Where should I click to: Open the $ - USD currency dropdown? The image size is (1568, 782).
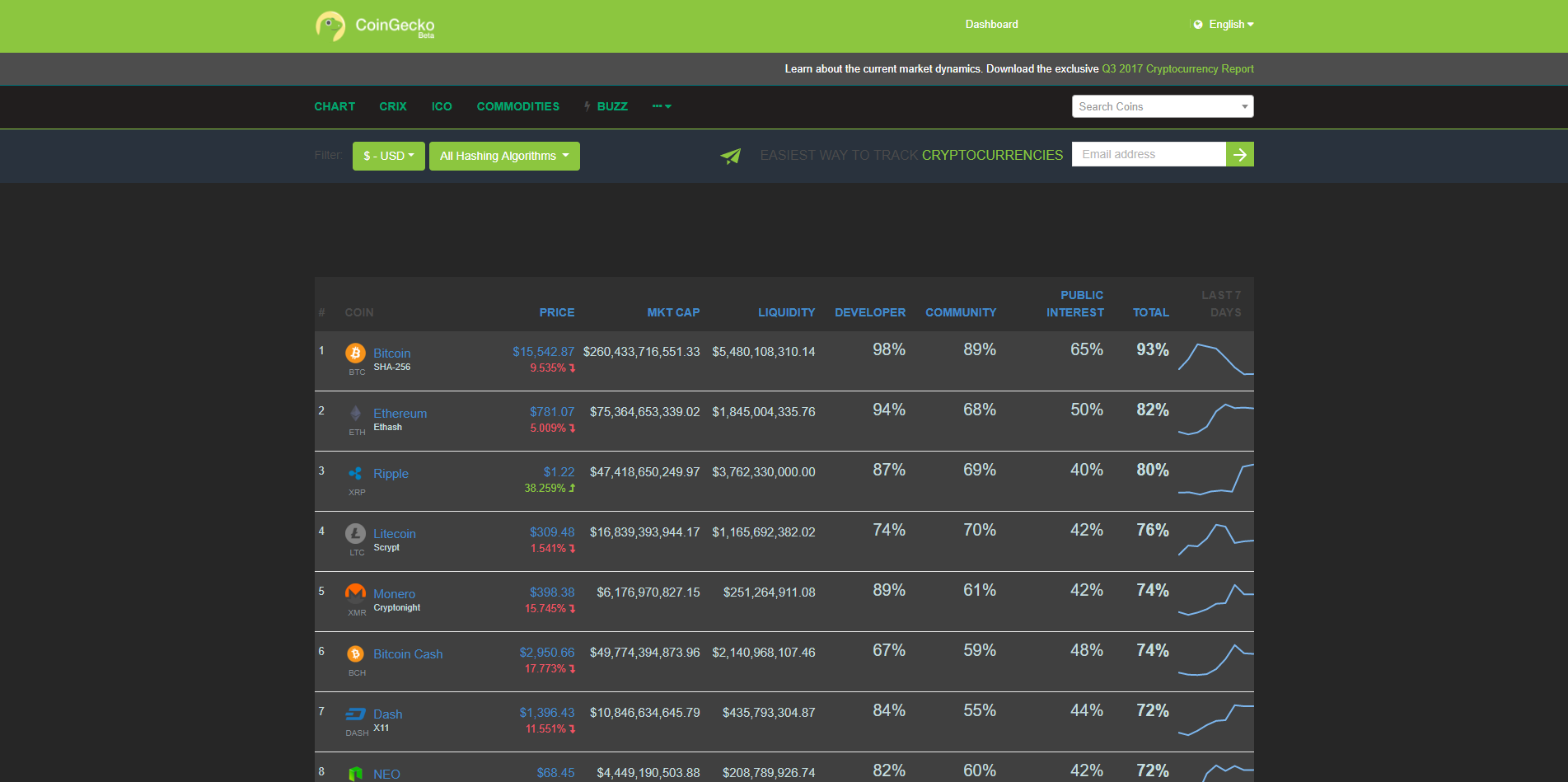point(389,156)
